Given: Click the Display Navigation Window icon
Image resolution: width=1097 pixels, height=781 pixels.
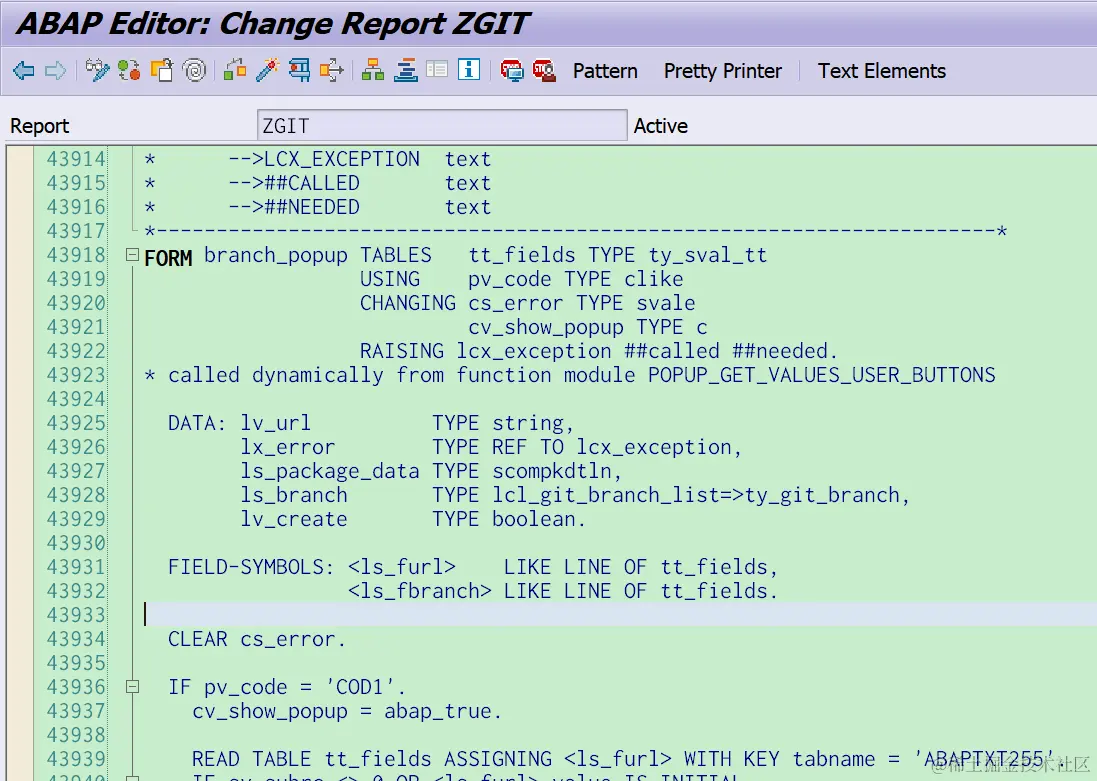Looking at the screenshot, I should tap(406, 71).
